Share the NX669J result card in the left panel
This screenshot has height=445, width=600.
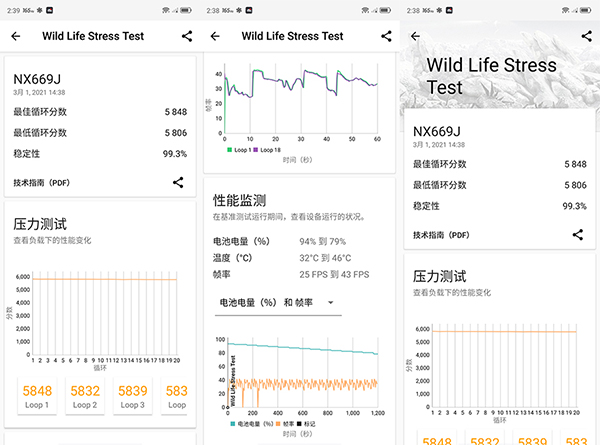(x=178, y=182)
